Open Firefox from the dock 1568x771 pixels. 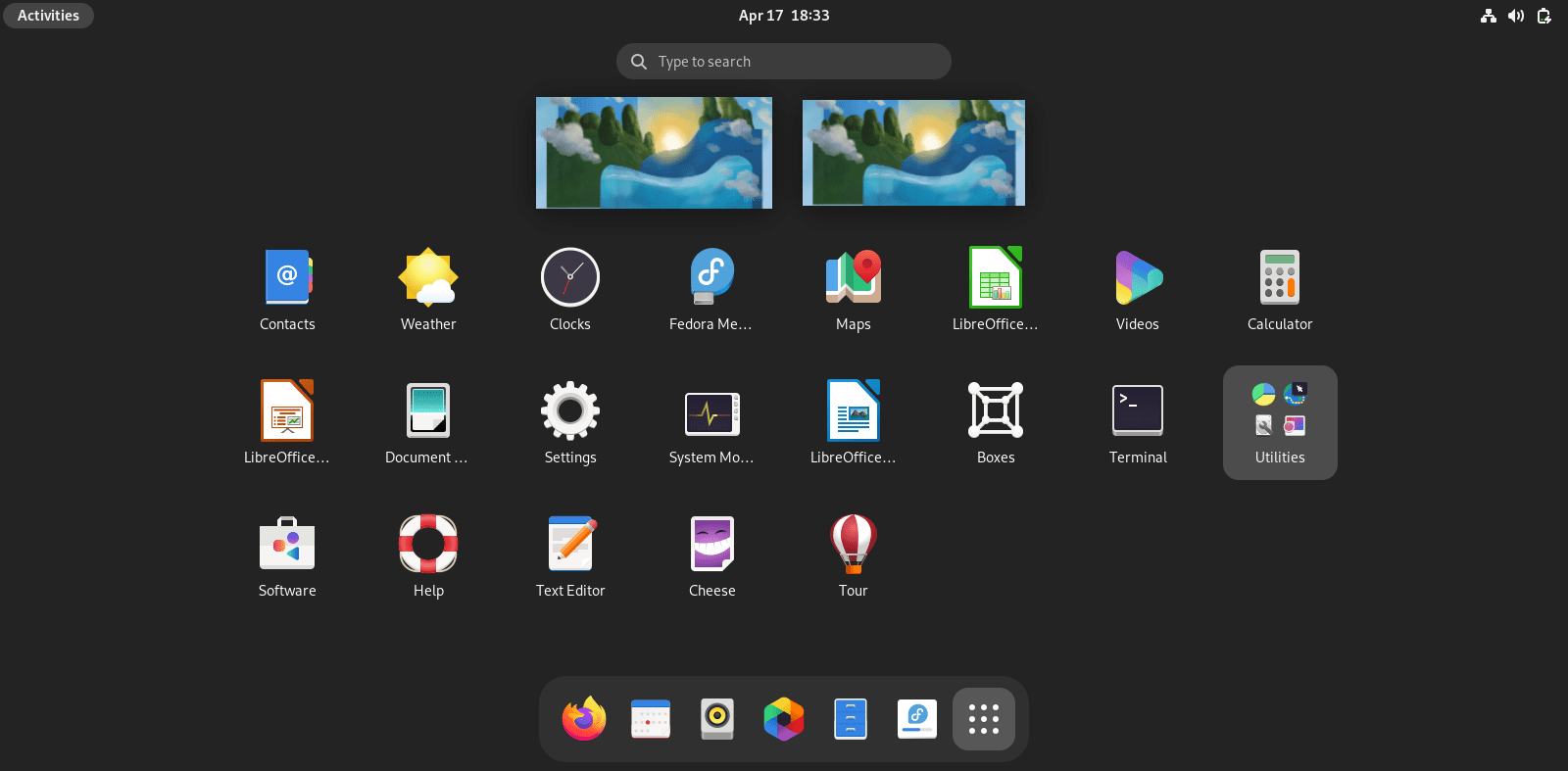(584, 719)
